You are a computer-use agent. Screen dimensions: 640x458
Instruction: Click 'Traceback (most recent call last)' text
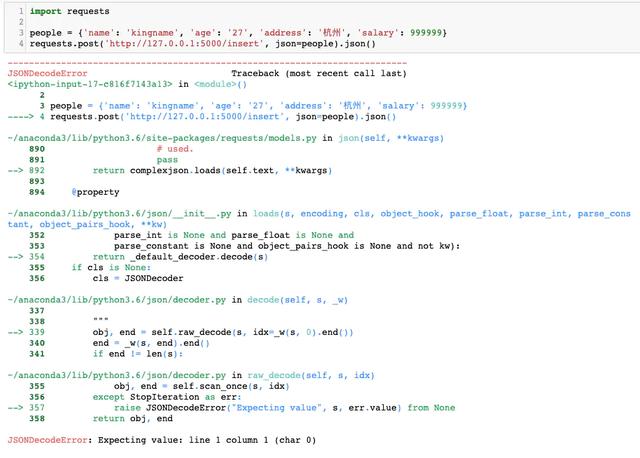(x=319, y=74)
